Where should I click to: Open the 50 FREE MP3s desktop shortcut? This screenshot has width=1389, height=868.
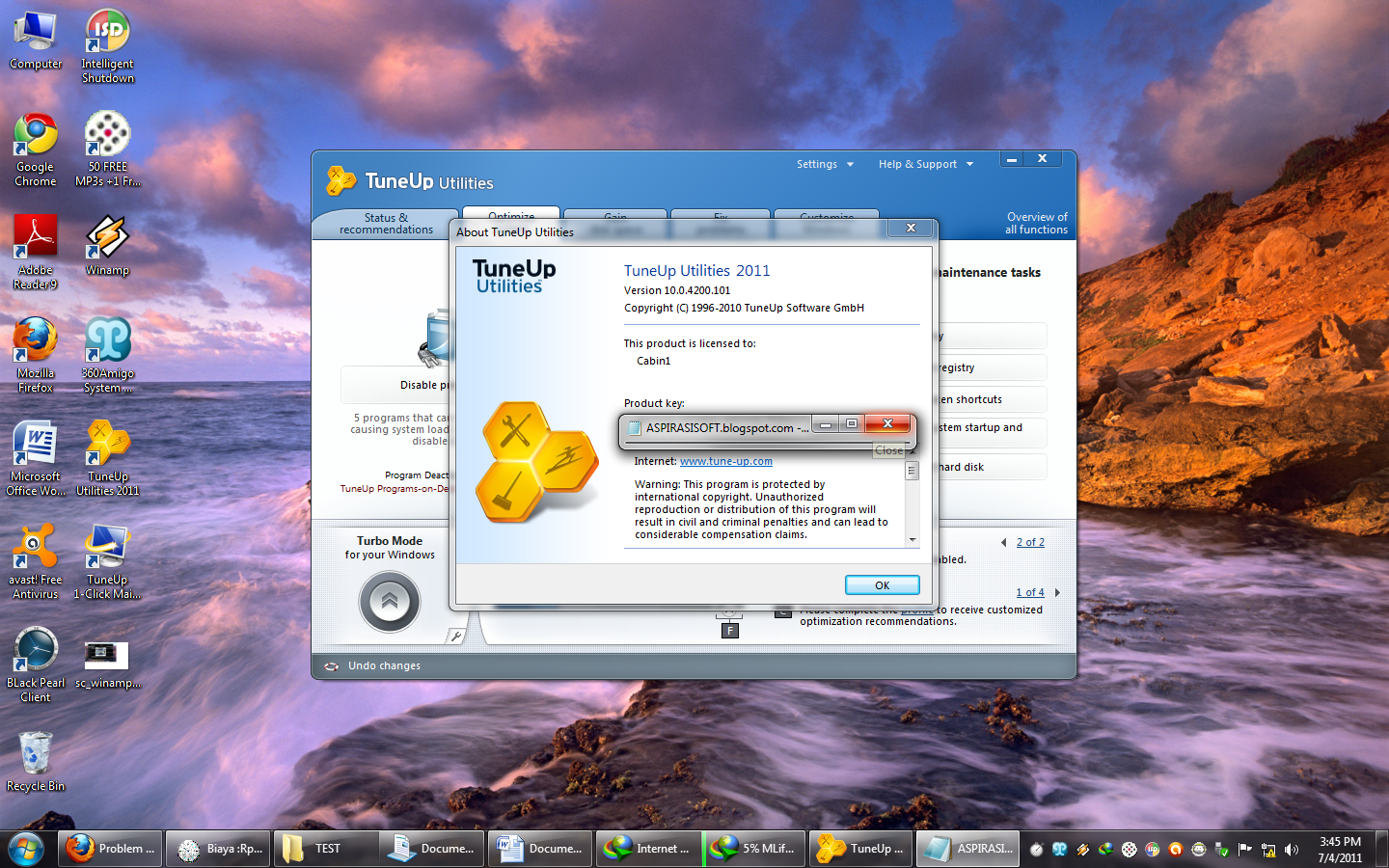107,149
